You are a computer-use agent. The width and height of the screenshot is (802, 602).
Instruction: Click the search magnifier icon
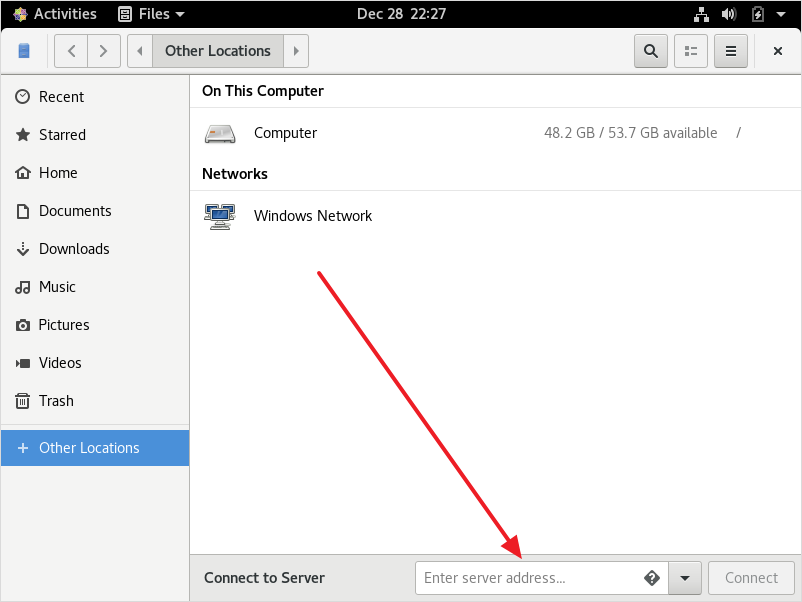coord(651,51)
